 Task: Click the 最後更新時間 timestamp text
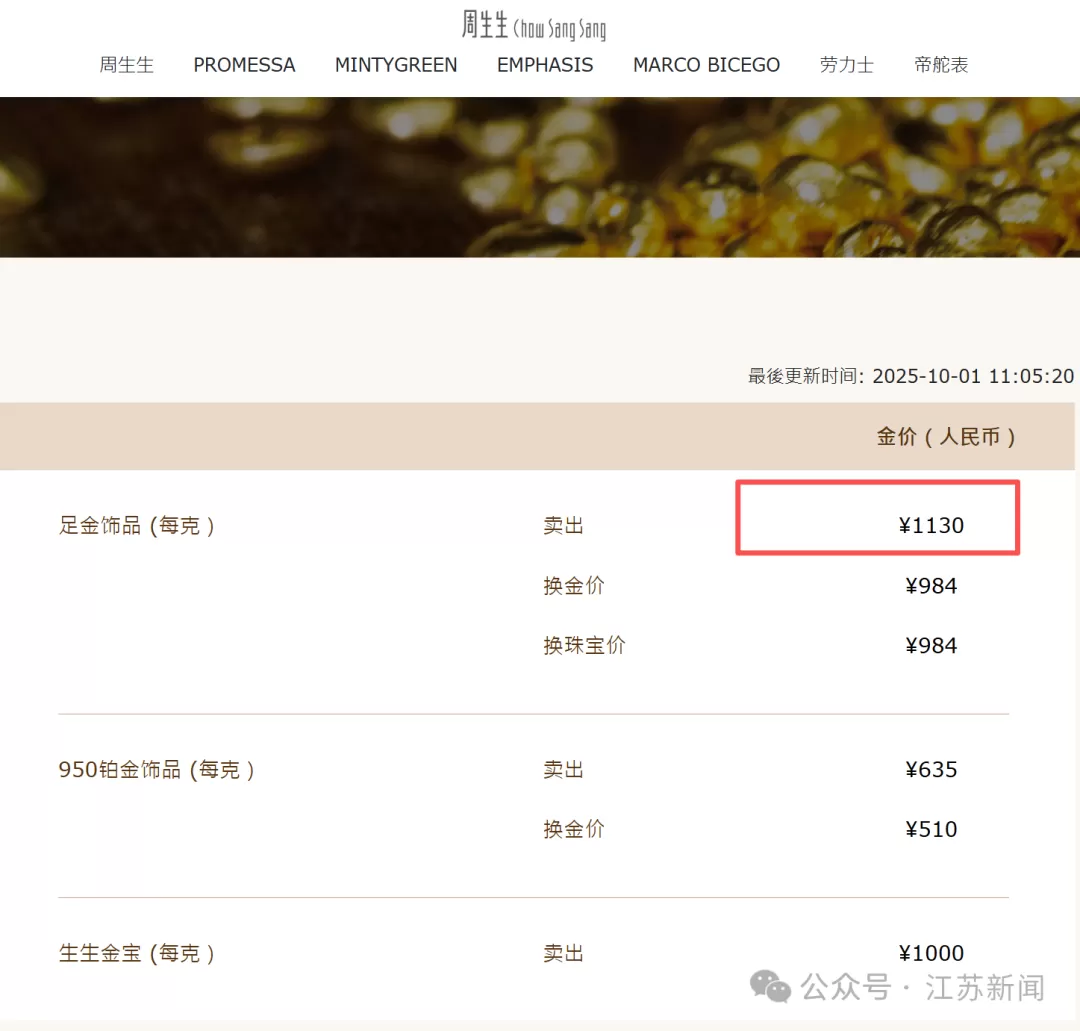[x=908, y=376]
